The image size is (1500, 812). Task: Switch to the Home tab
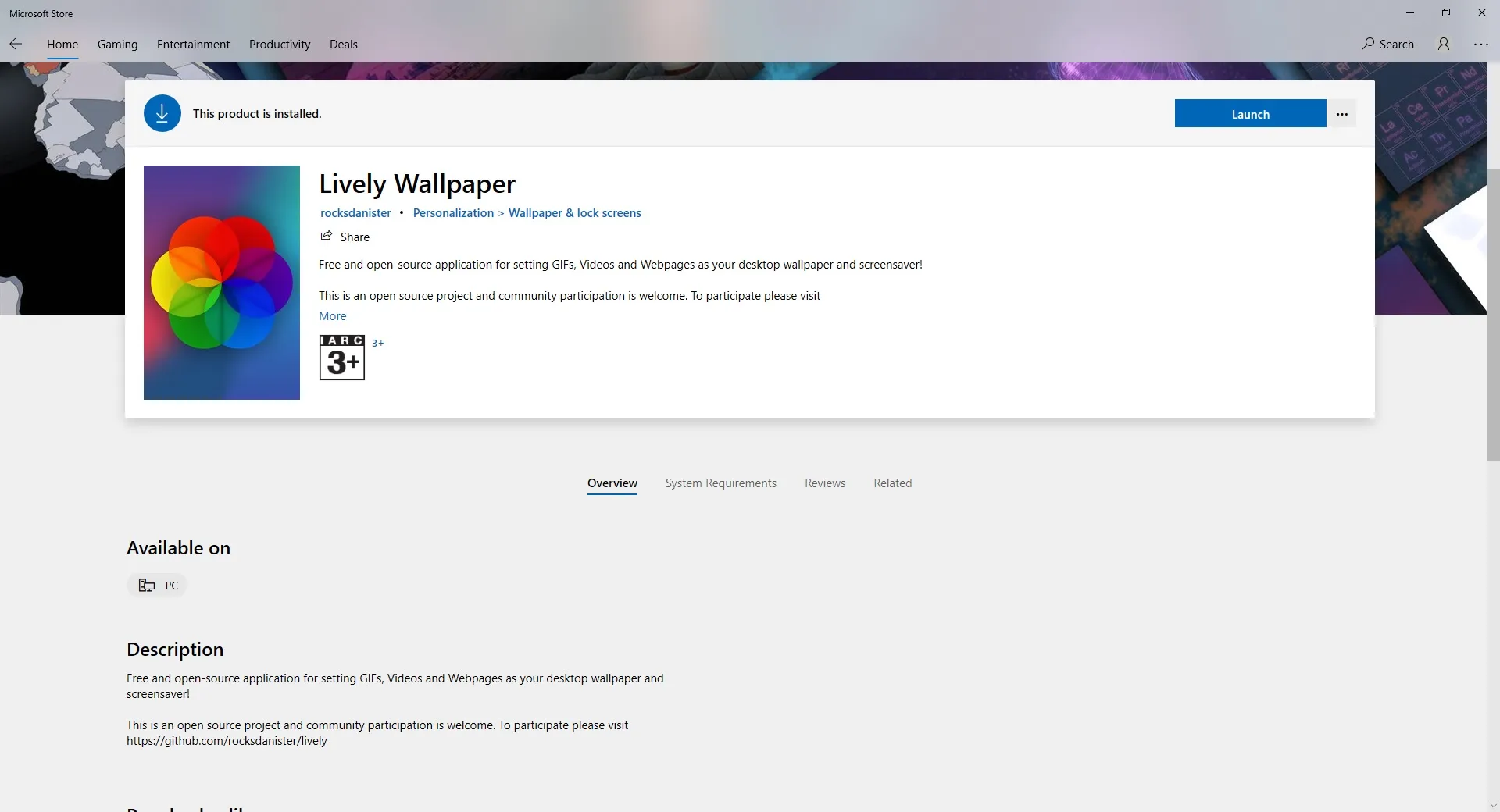pyautogui.click(x=62, y=45)
